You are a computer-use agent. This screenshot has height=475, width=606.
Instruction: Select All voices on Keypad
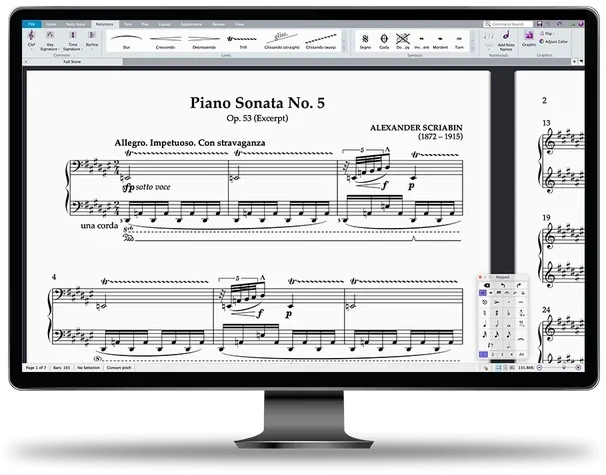pos(521,354)
